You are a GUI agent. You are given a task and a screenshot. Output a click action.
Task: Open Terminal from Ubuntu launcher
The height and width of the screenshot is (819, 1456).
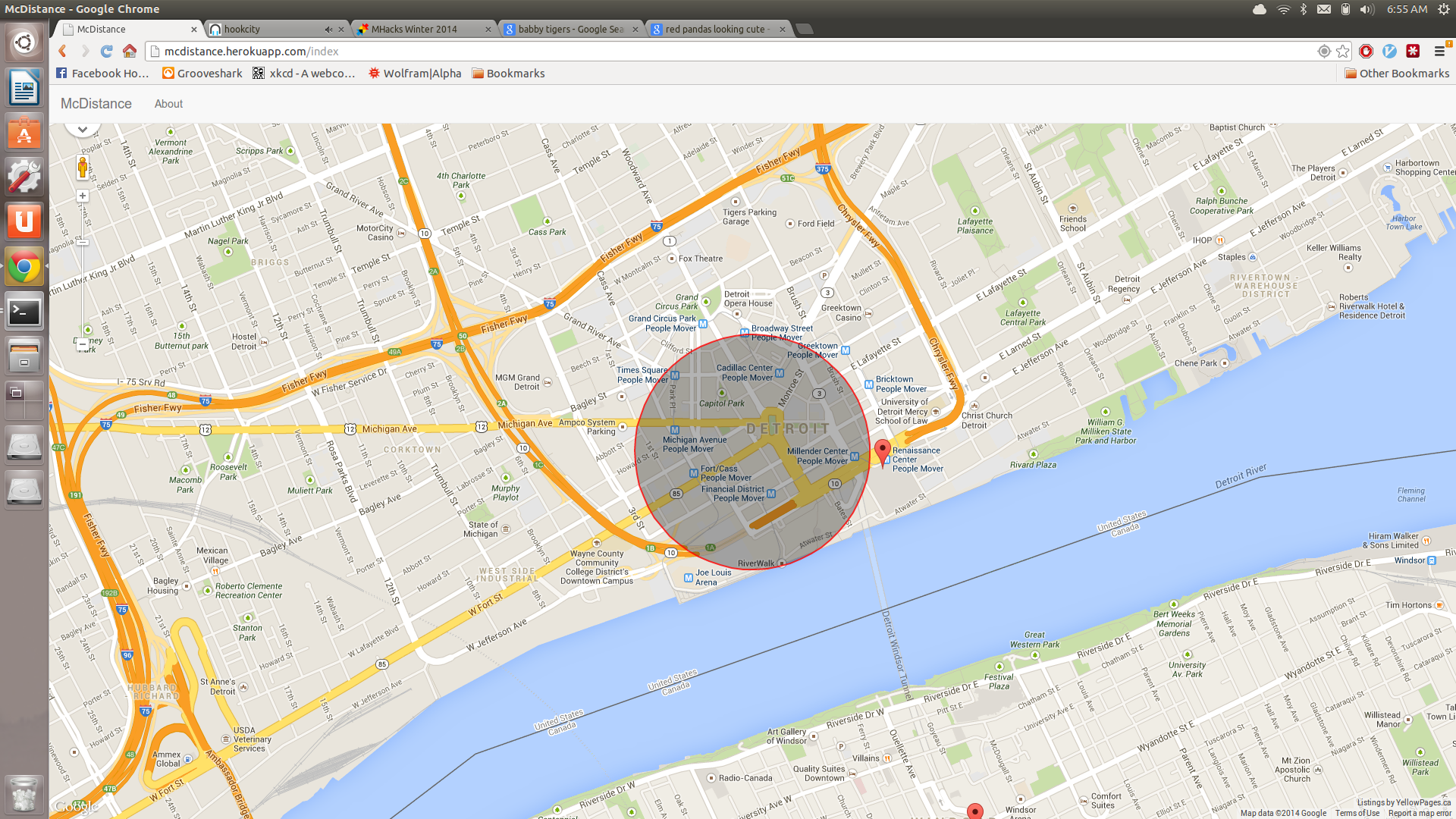click(x=24, y=312)
